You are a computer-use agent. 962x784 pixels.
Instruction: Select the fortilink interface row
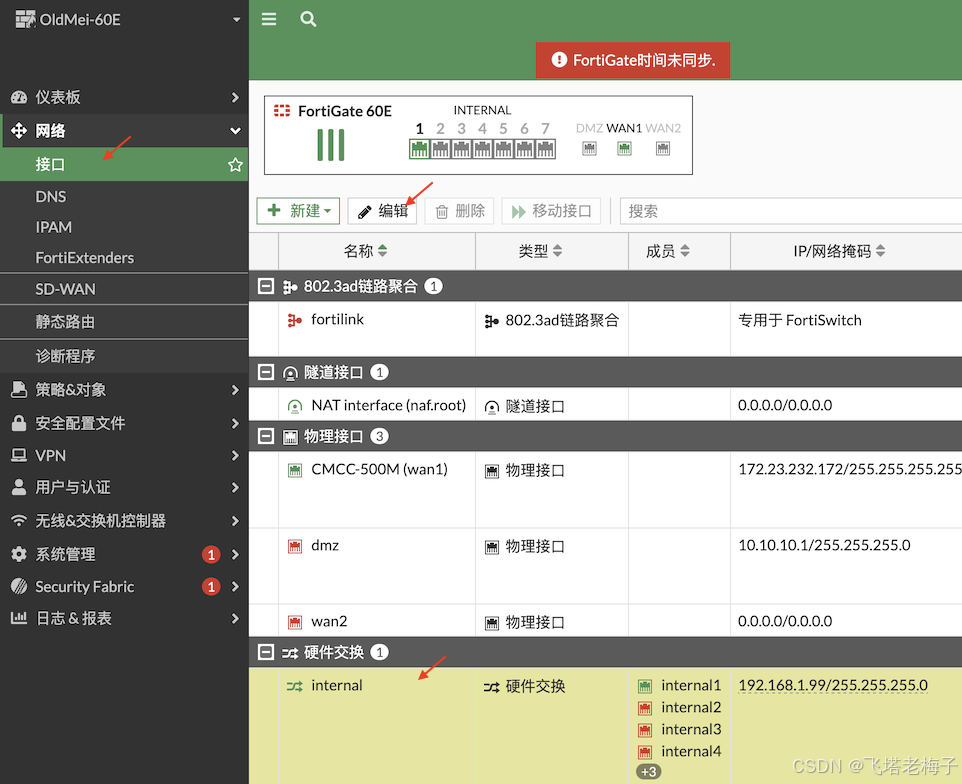[606, 328]
